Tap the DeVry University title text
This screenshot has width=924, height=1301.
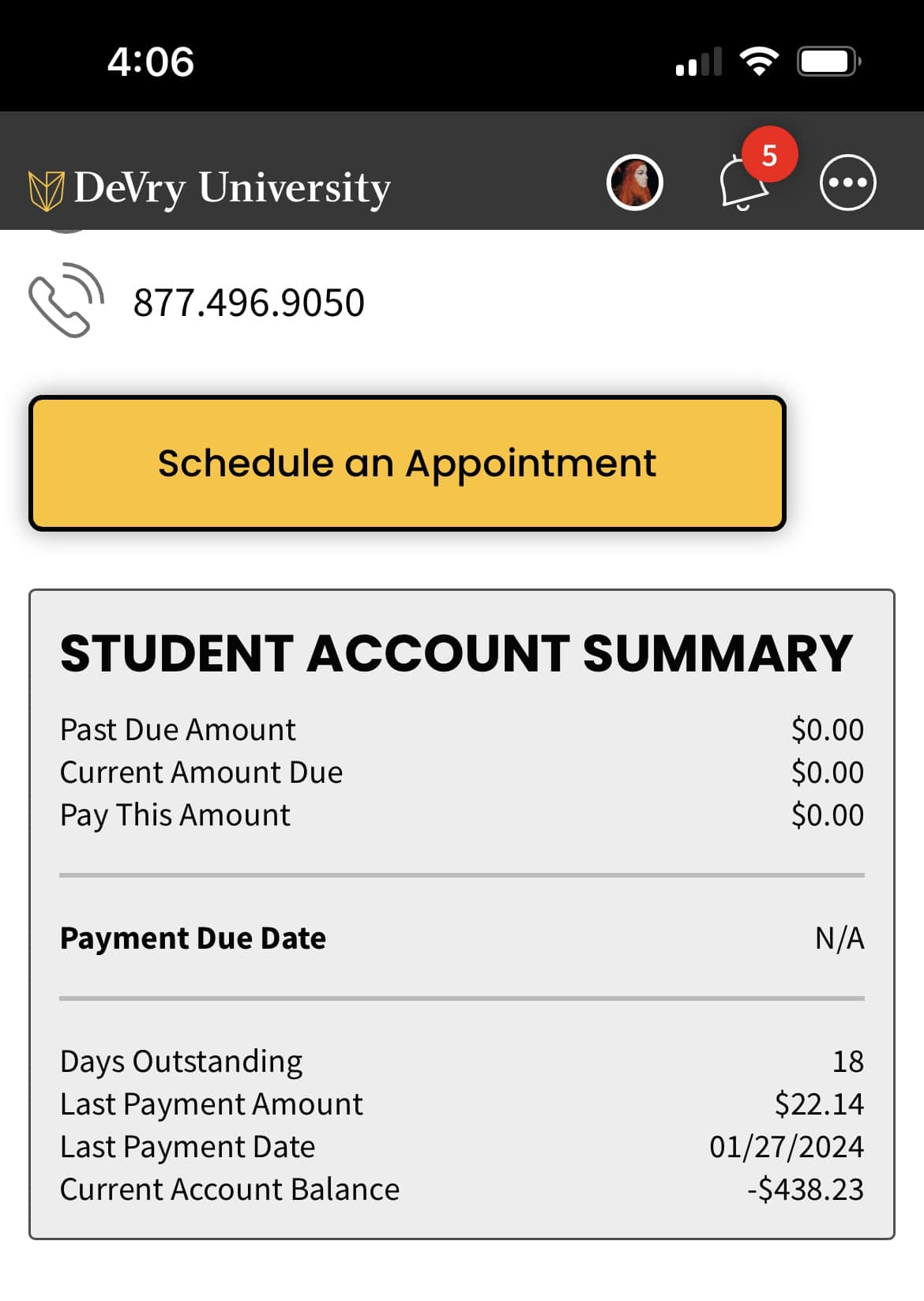pyautogui.click(x=232, y=189)
